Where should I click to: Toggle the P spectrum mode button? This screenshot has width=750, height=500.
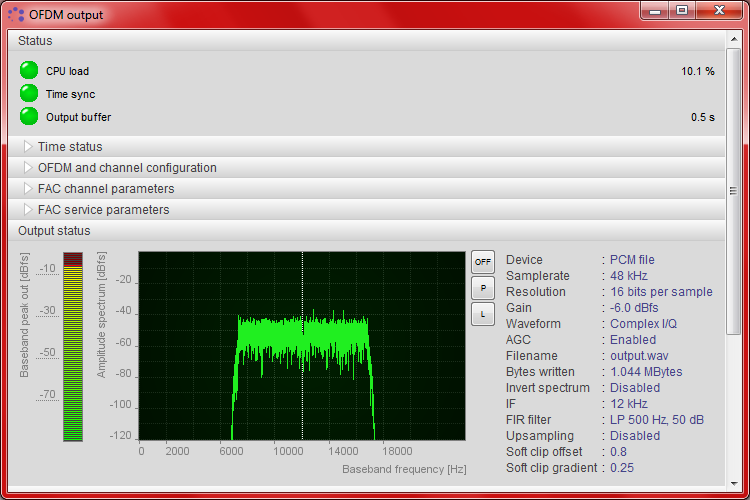pos(483,288)
